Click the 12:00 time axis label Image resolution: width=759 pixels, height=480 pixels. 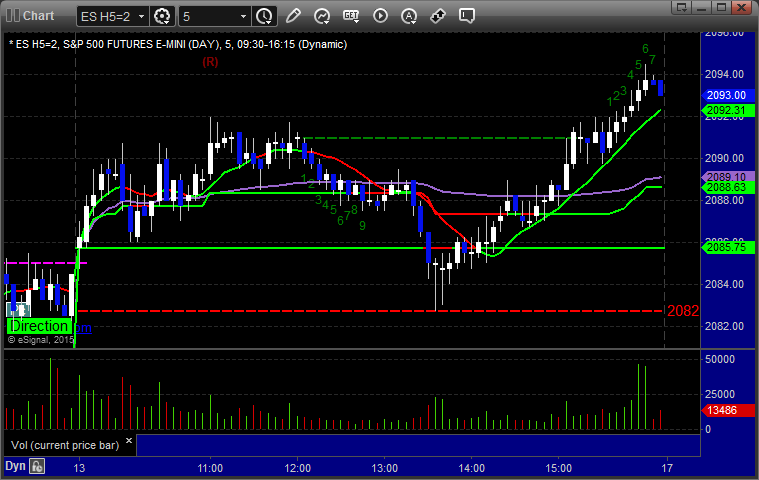(297, 468)
